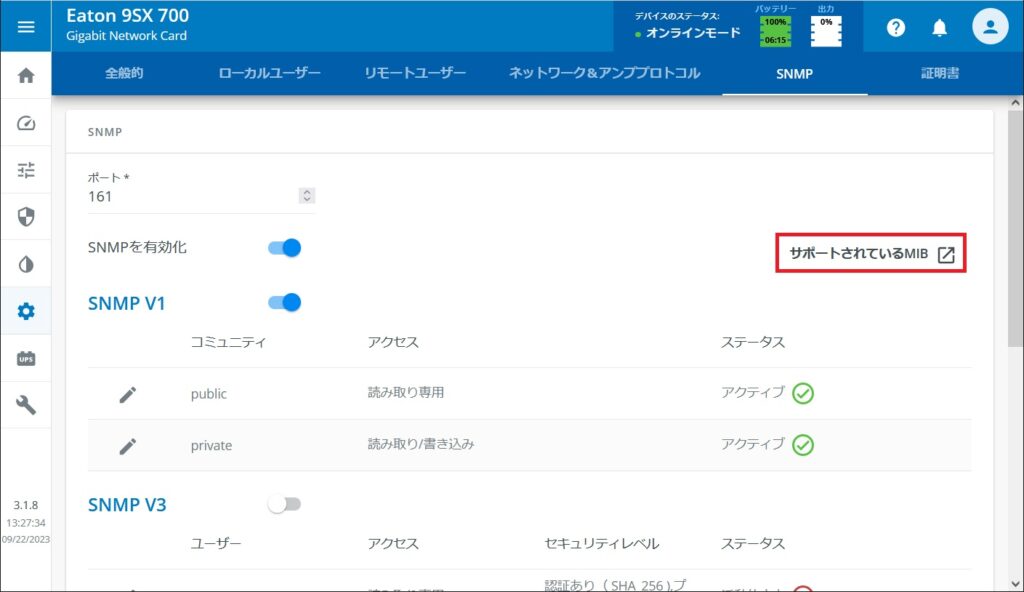This screenshot has height=592, width=1024.
Task: Edit the public community using the pencil icon
Action: pyautogui.click(x=128, y=393)
